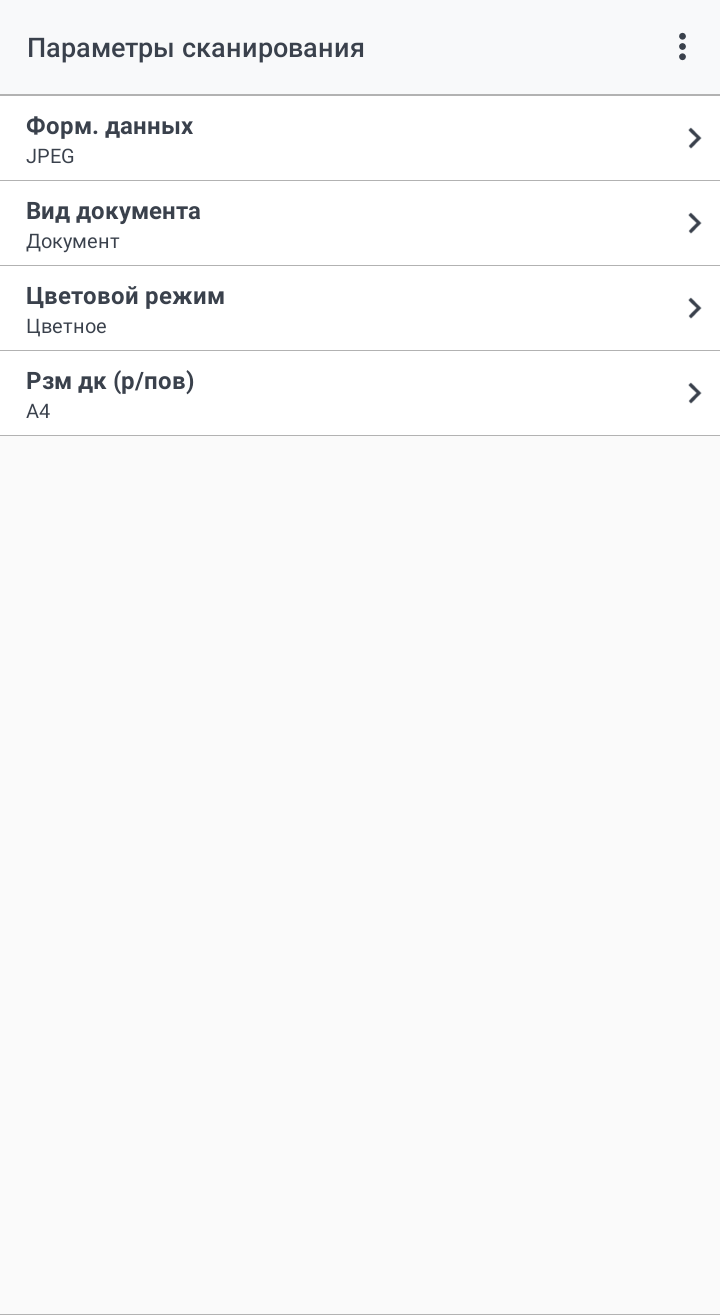The image size is (720, 1315).
Task: Change the scan data format from JPEG
Action: [360, 138]
